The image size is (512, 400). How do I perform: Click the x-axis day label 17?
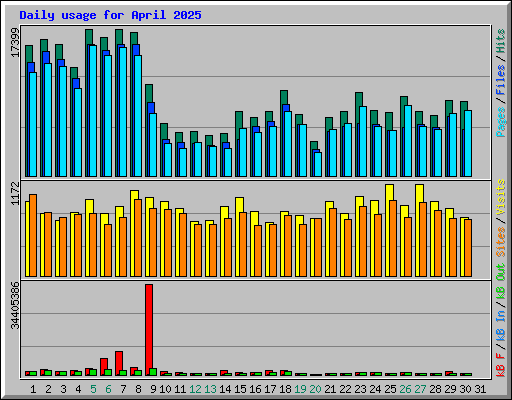coord(270,389)
